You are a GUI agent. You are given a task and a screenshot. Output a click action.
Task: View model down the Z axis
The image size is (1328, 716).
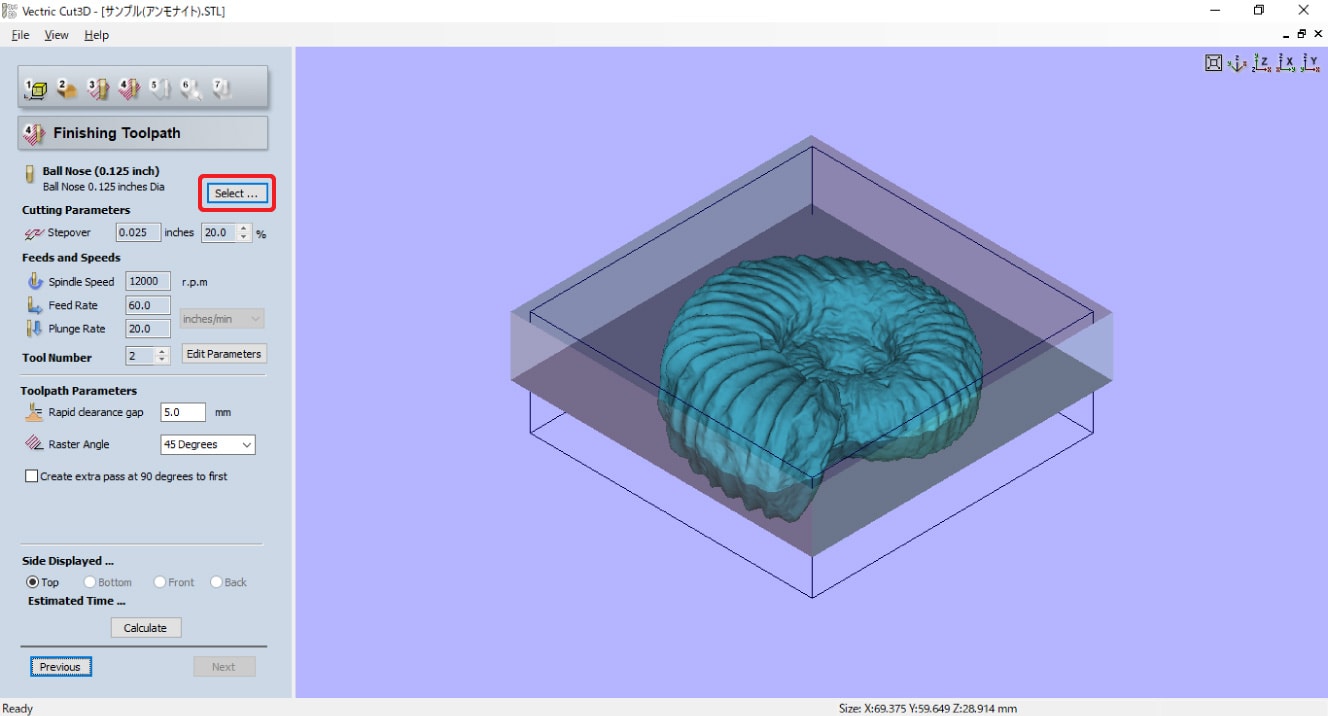[1262, 63]
